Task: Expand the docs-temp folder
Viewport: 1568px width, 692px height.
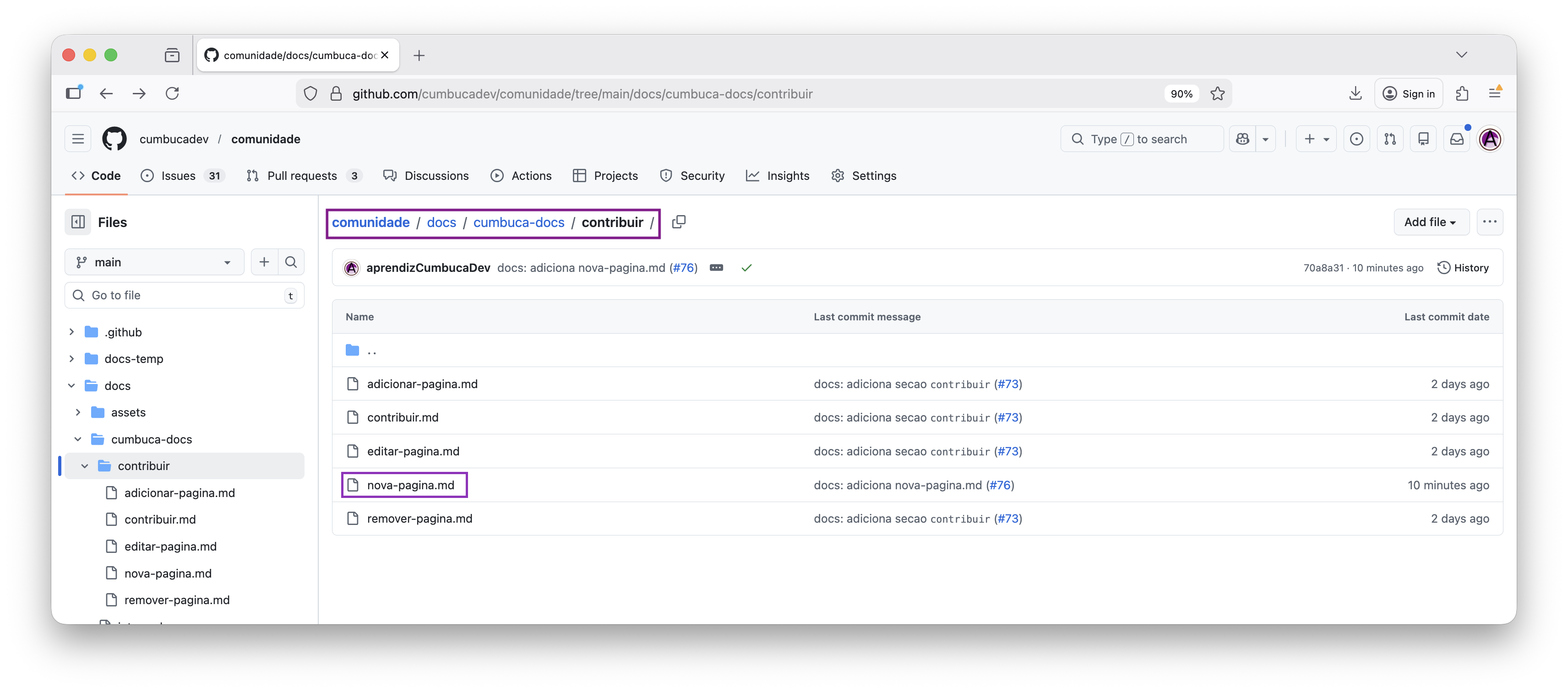Action: [71, 359]
